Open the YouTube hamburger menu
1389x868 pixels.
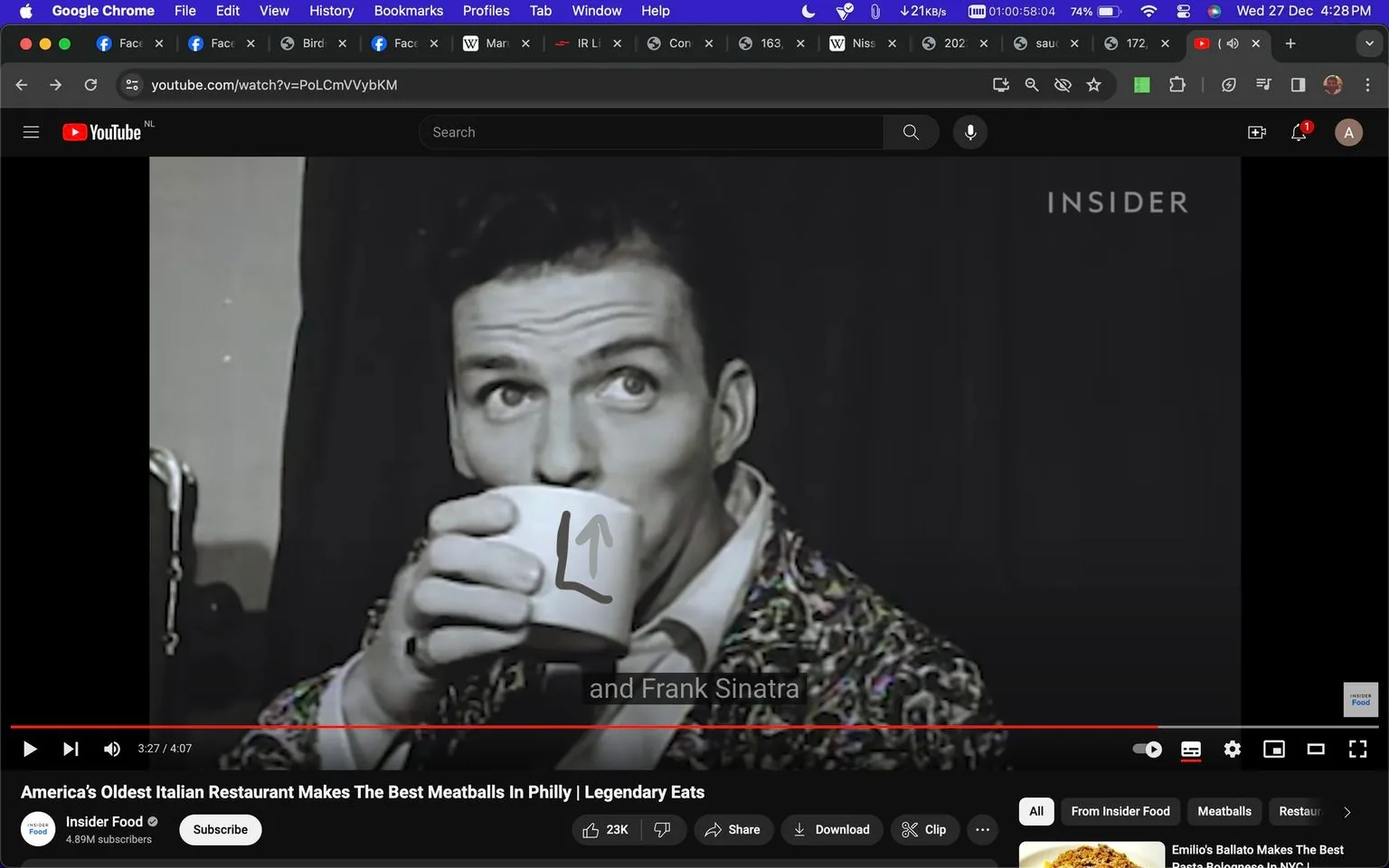(x=30, y=131)
